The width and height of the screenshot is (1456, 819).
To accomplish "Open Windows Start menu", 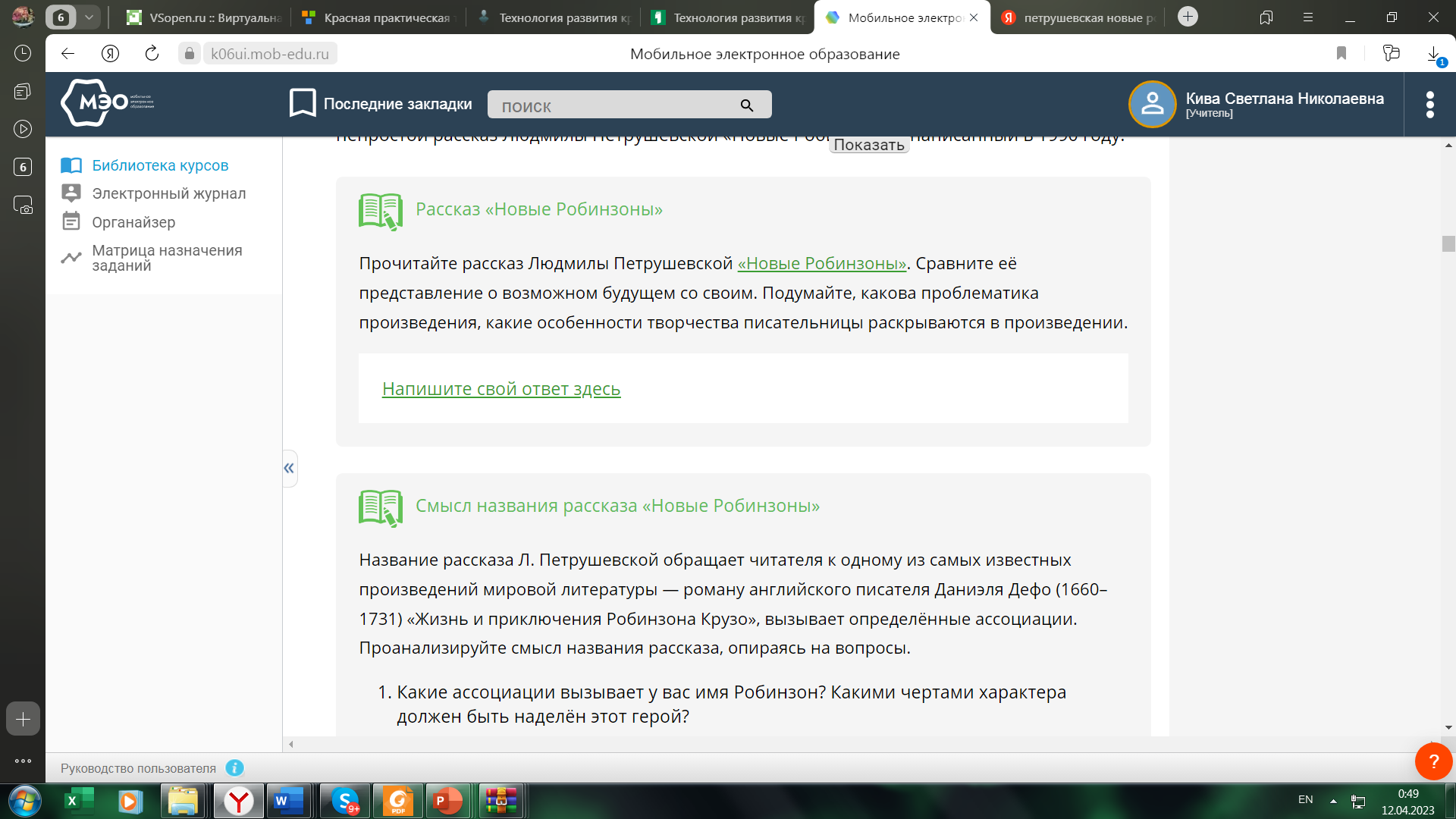I will tap(24, 801).
